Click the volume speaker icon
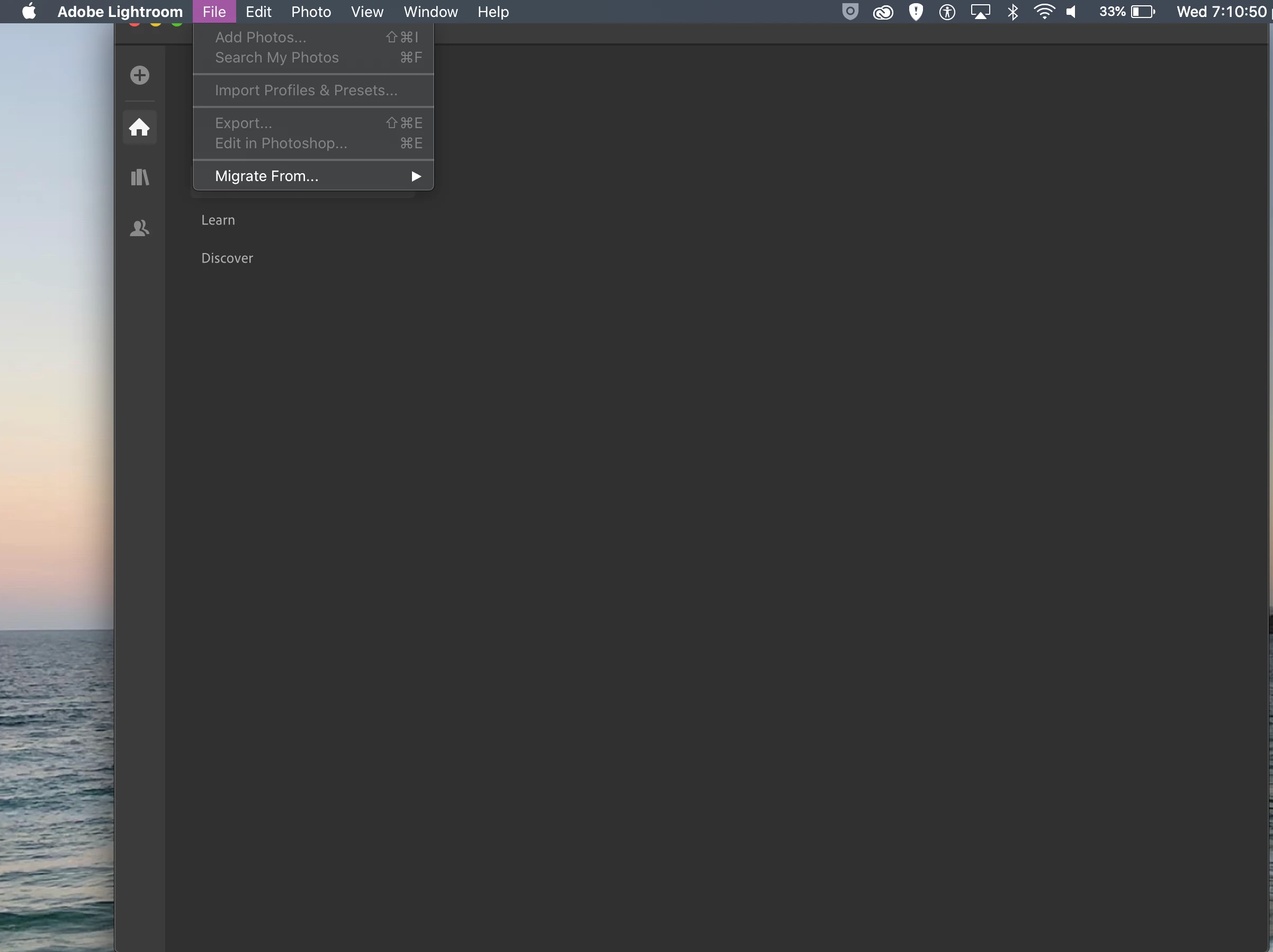Image resolution: width=1273 pixels, height=952 pixels. tap(1071, 12)
